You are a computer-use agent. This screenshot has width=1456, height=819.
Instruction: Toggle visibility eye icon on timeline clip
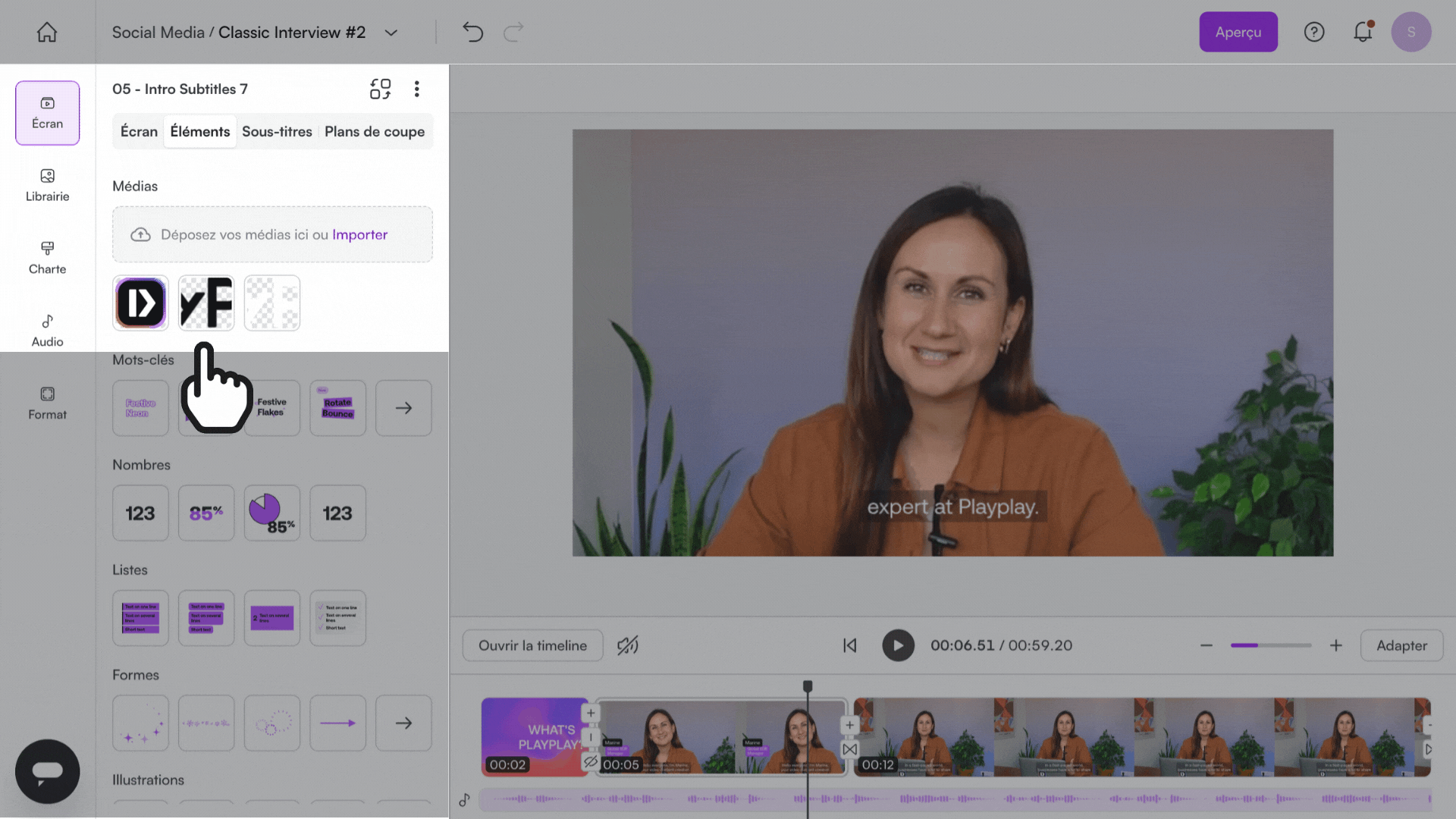[x=591, y=761]
